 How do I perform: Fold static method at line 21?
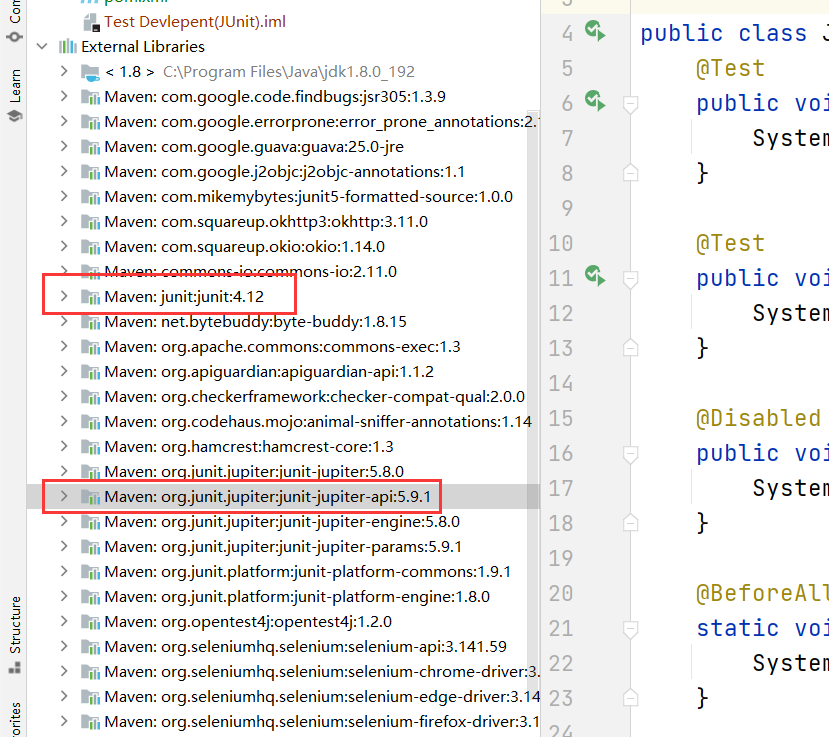tap(630, 629)
